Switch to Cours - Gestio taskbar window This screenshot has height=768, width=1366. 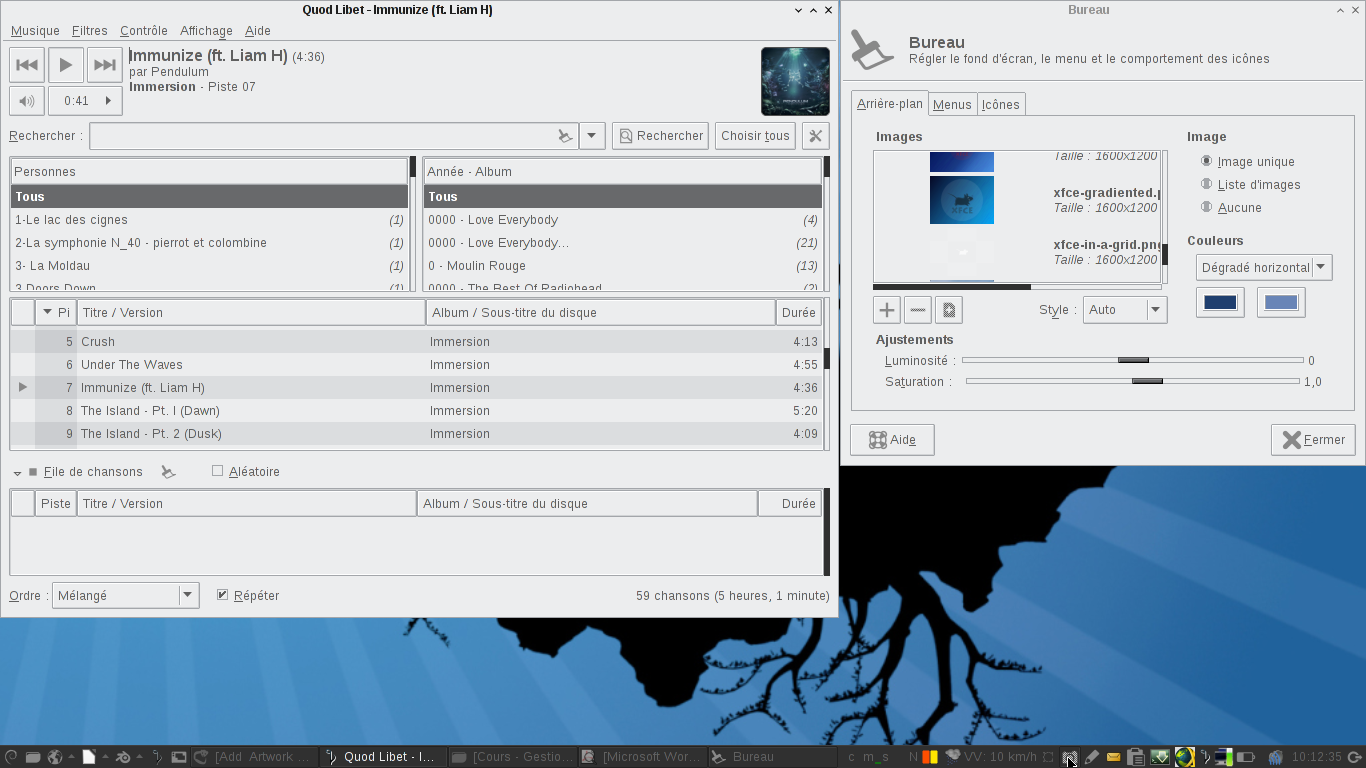coord(512,757)
